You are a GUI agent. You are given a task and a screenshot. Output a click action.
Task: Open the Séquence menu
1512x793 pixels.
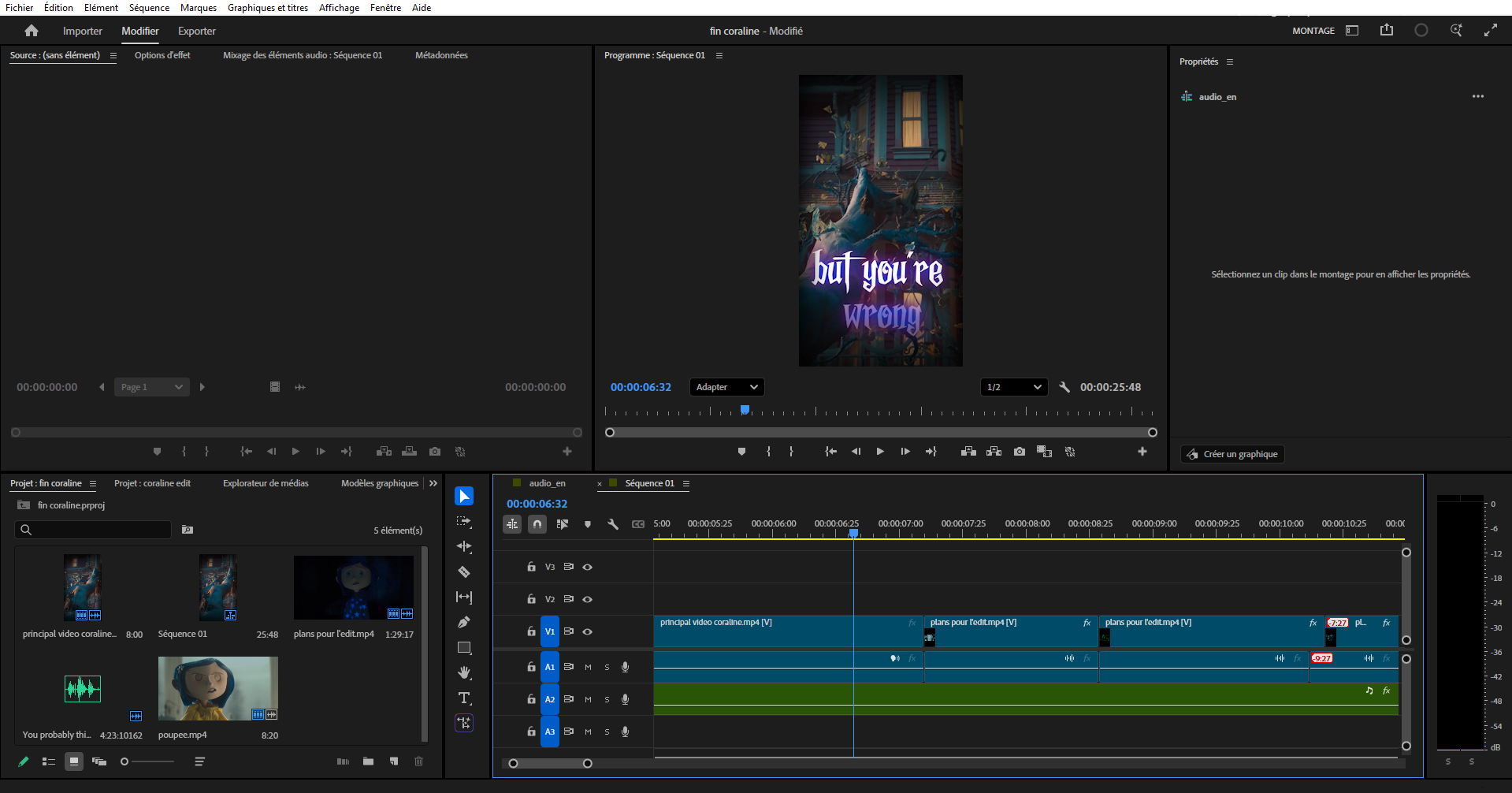tap(149, 8)
